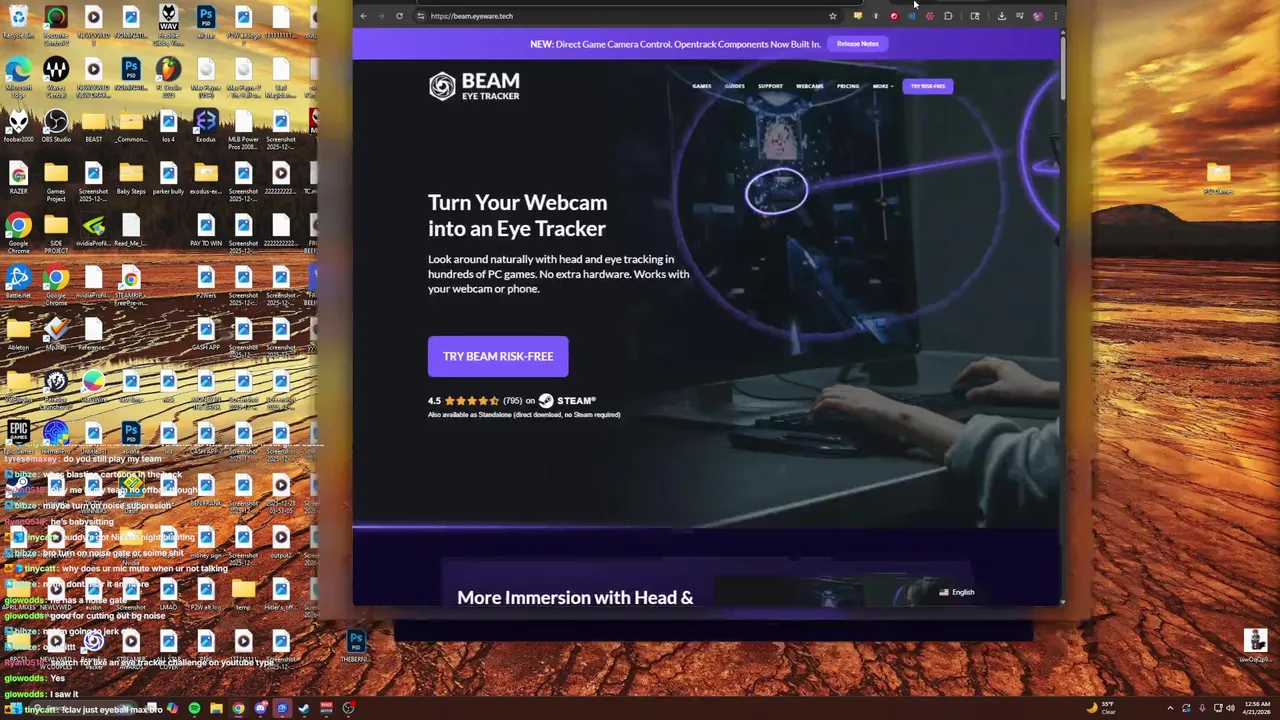The width and height of the screenshot is (1280, 720).
Task: Click the site information icon in address bar
Action: point(421,16)
